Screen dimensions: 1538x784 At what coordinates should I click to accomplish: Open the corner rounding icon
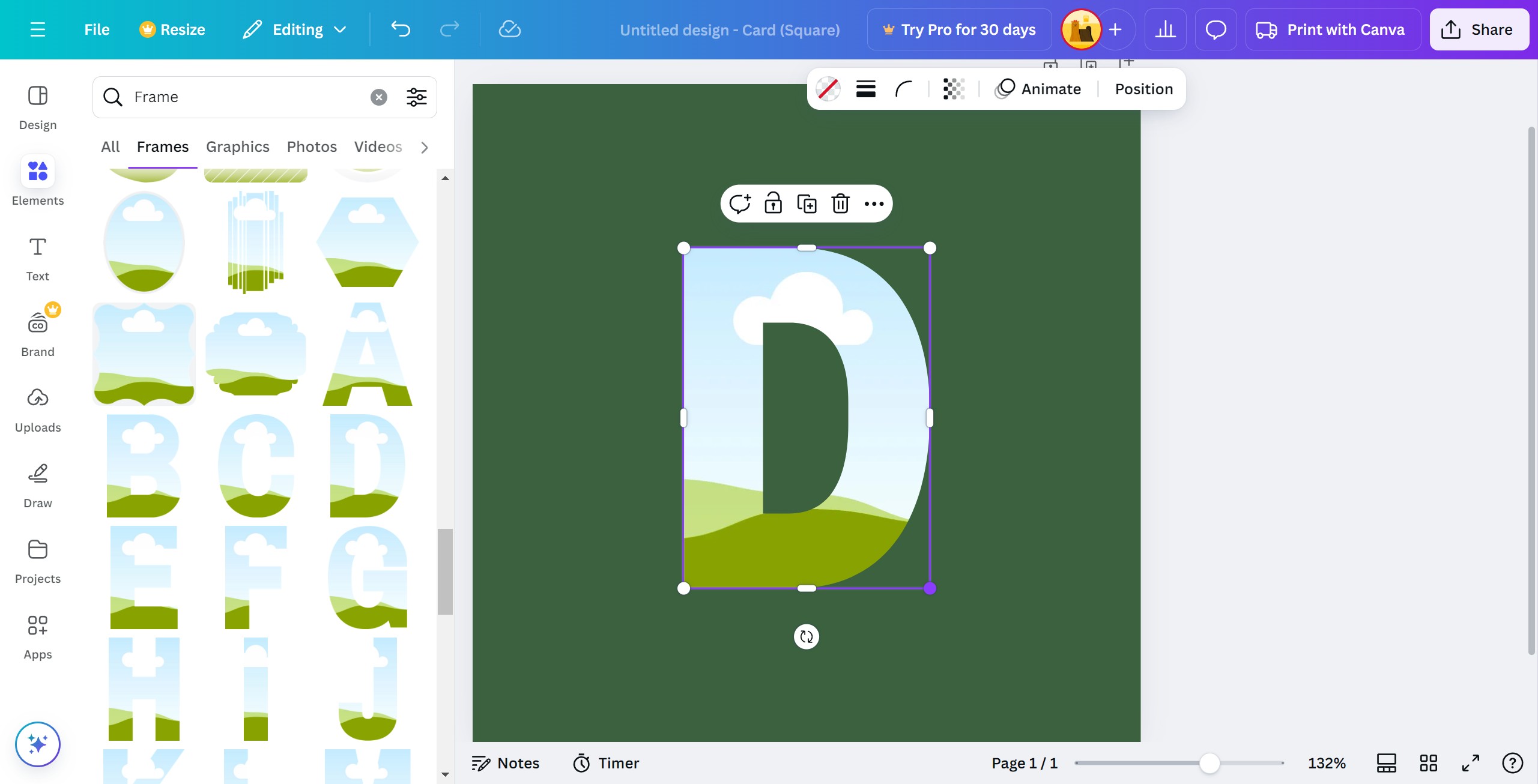(904, 89)
